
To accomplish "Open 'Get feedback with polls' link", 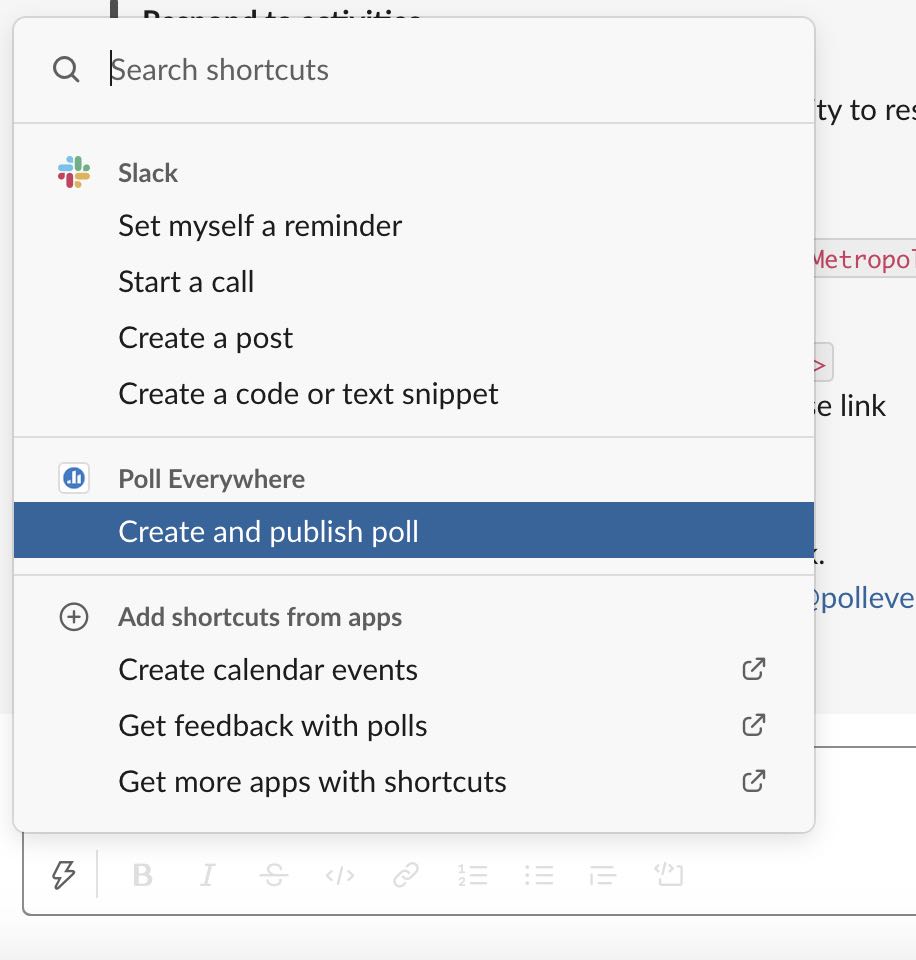I will 273,726.
